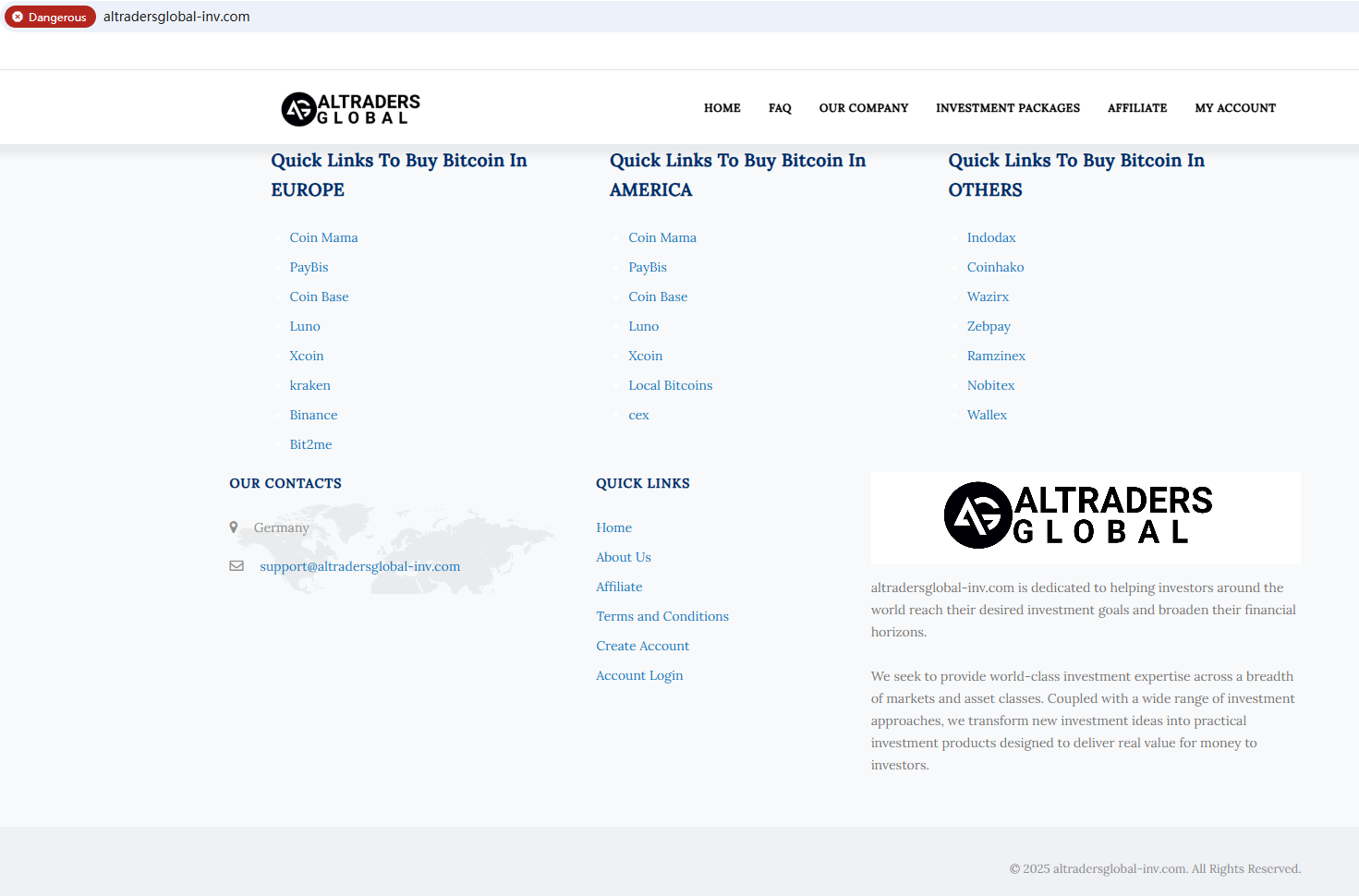Open PayBis link under America
Screen dimensions: 1359x896
[x=648, y=267]
